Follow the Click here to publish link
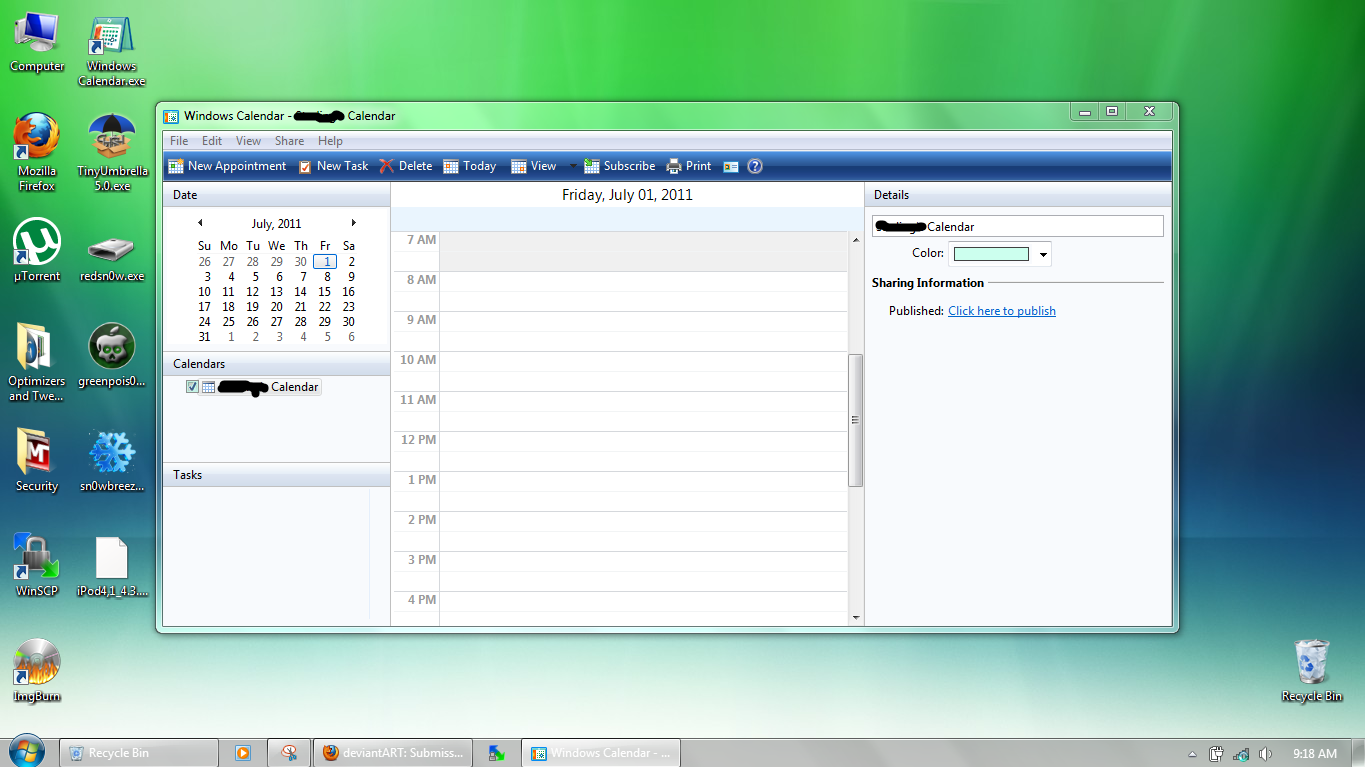 click(1001, 310)
